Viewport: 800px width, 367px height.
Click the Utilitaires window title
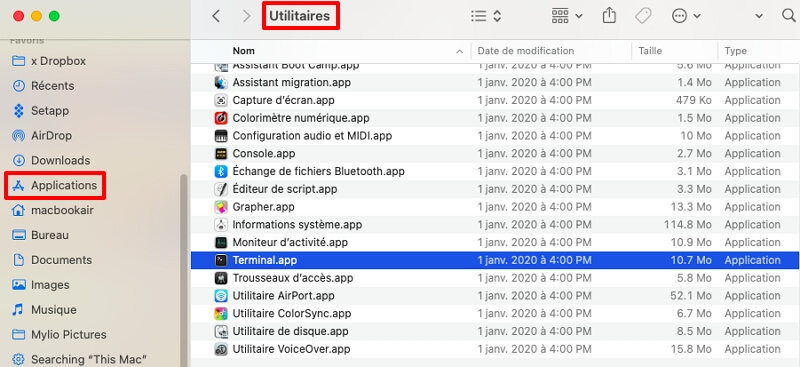point(299,16)
